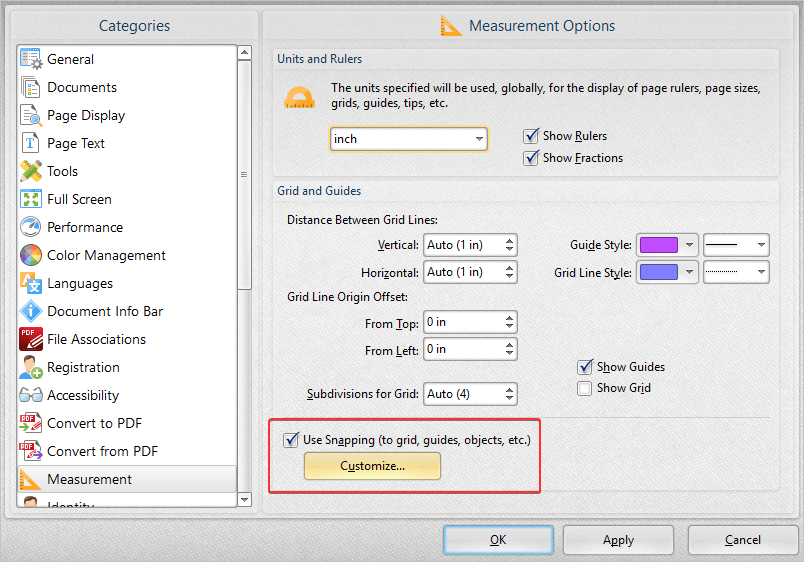Viewport: 804px width, 562px height.
Task: Select the Color Management category
Action: (127, 255)
